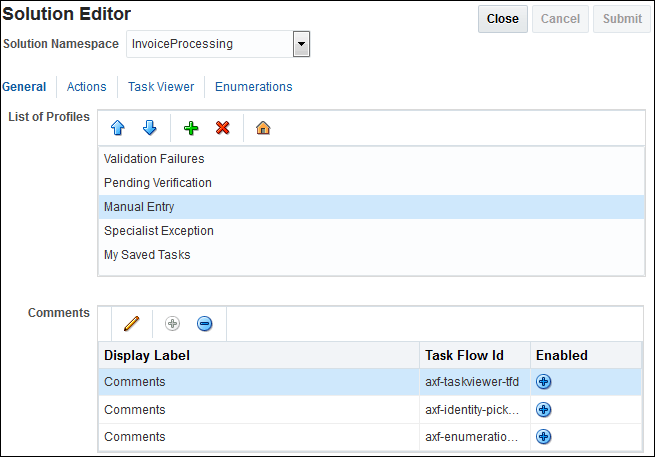The height and width of the screenshot is (457, 655).
Task: Select the Validation Failures profile
Action: tap(371, 159)
